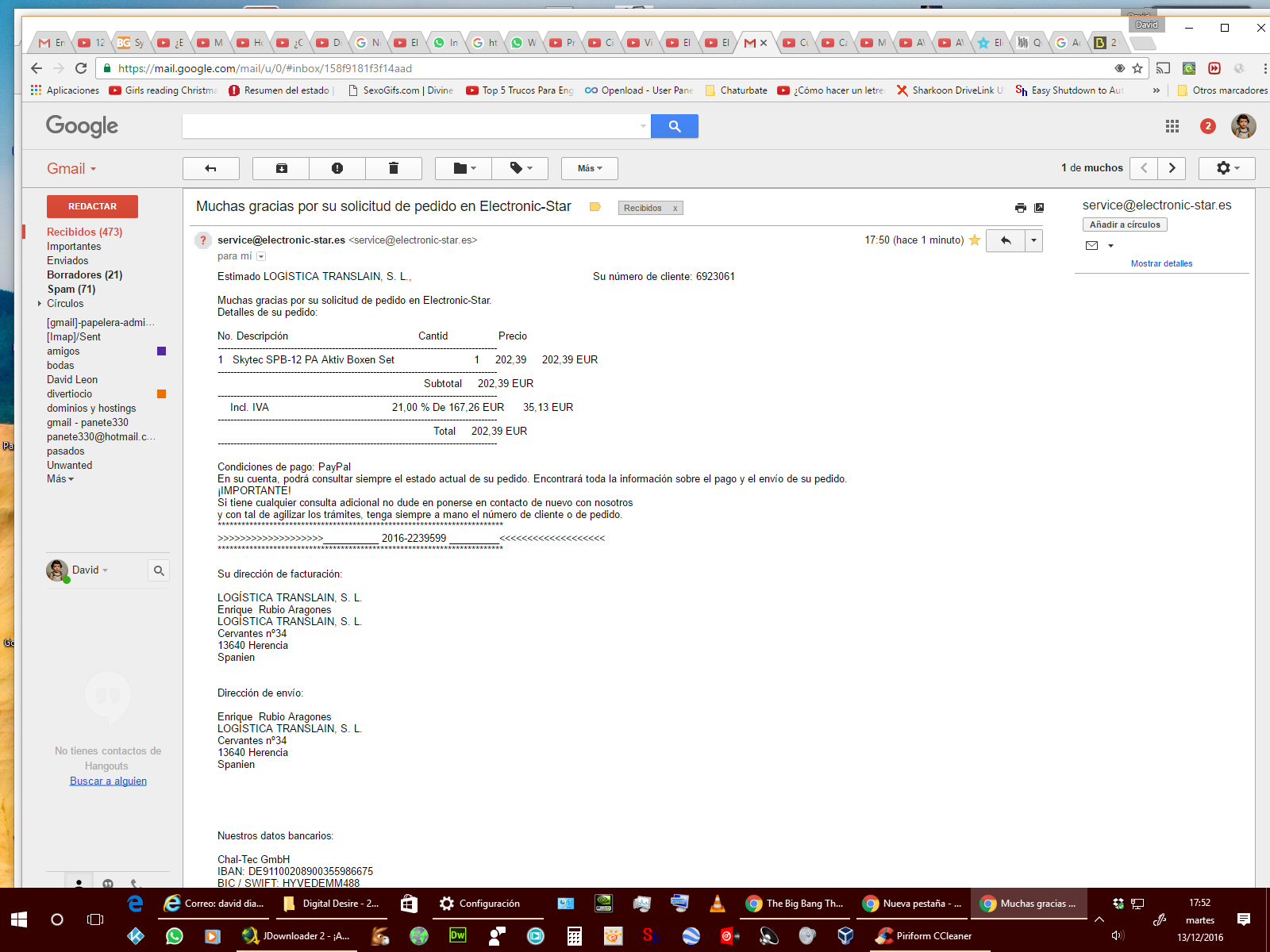
Task: Delete the email with trash icon
Action: tap(393, 168)
